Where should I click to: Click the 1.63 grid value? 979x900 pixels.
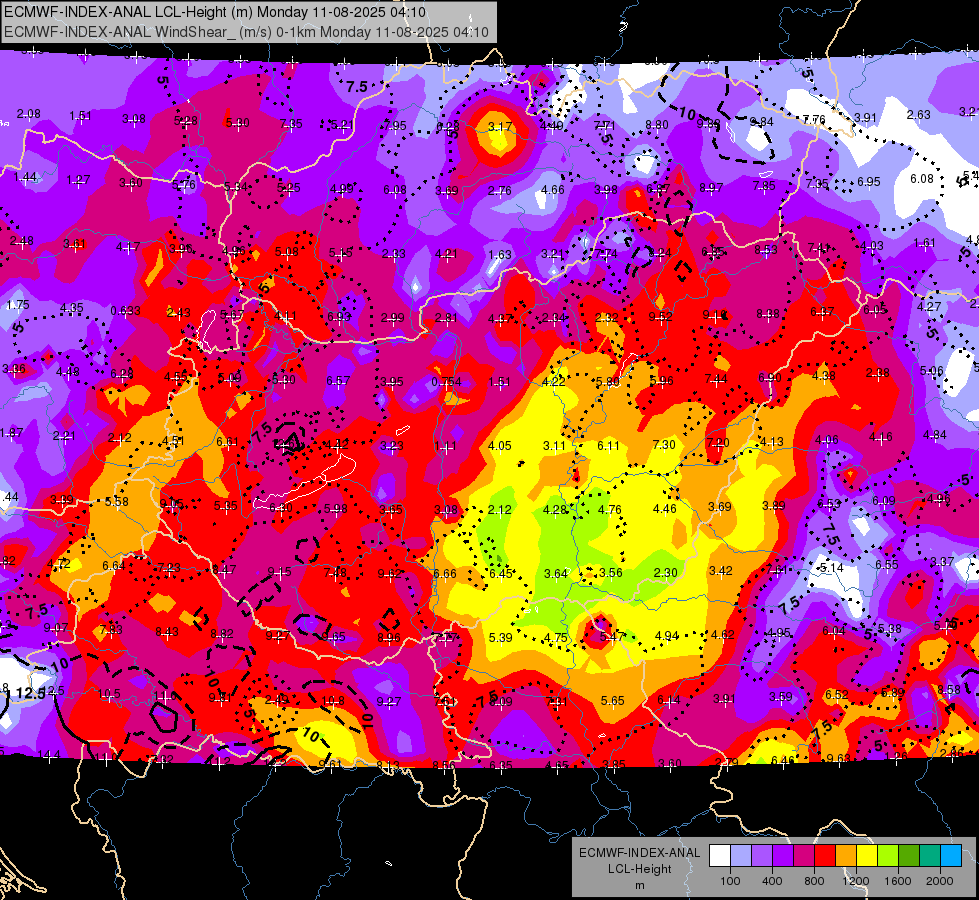[x=499, y=254]
